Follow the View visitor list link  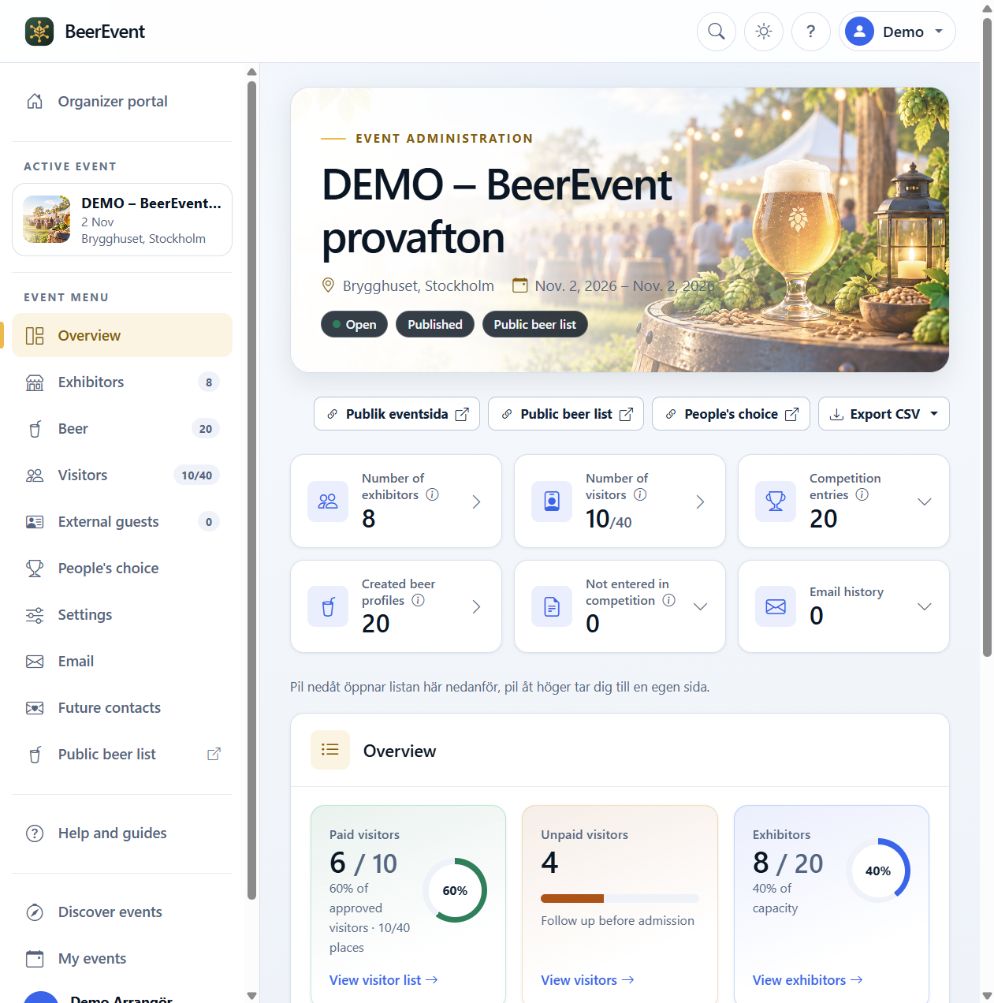click(383, 980)
